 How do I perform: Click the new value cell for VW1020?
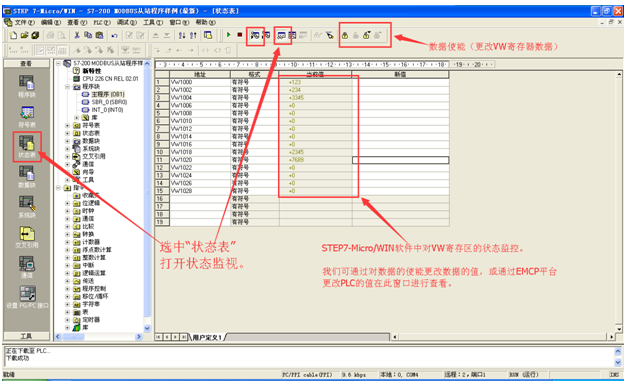pyautogui.click(x=400, y=160)
